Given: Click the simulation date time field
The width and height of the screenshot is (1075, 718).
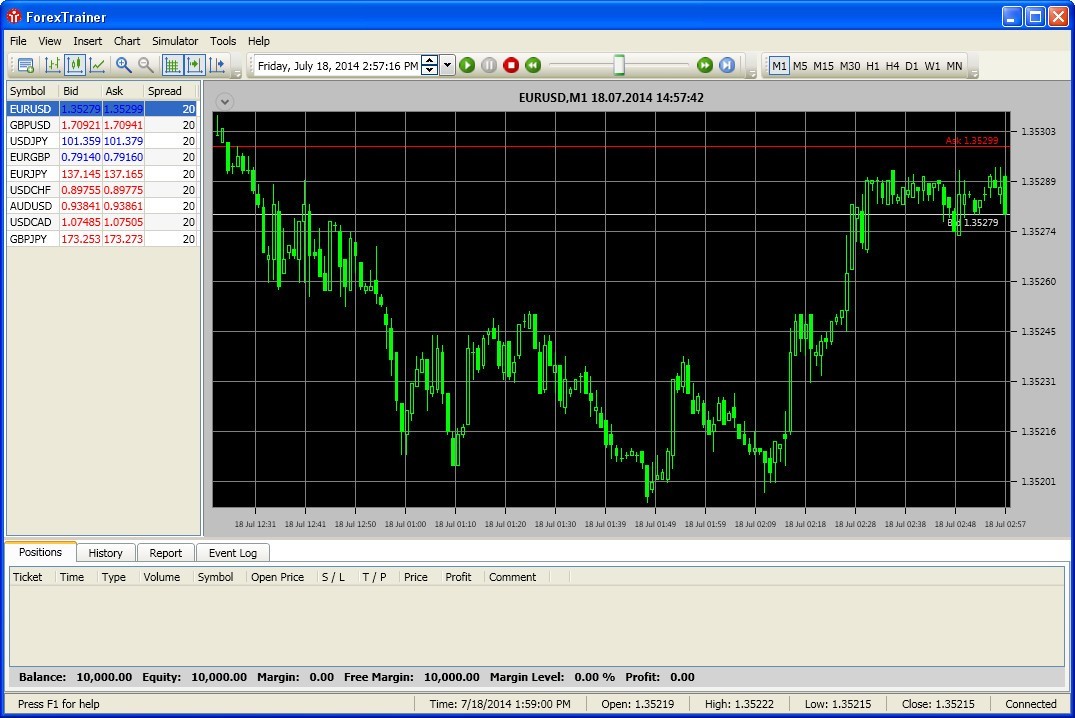Looking at the screenshot, I should point(337,66).
